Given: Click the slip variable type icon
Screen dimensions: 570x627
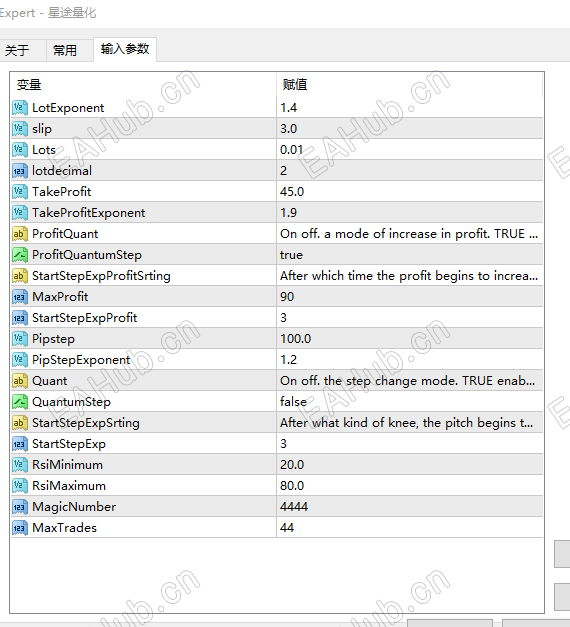Looking at the screenshot, I should (20, 129).
